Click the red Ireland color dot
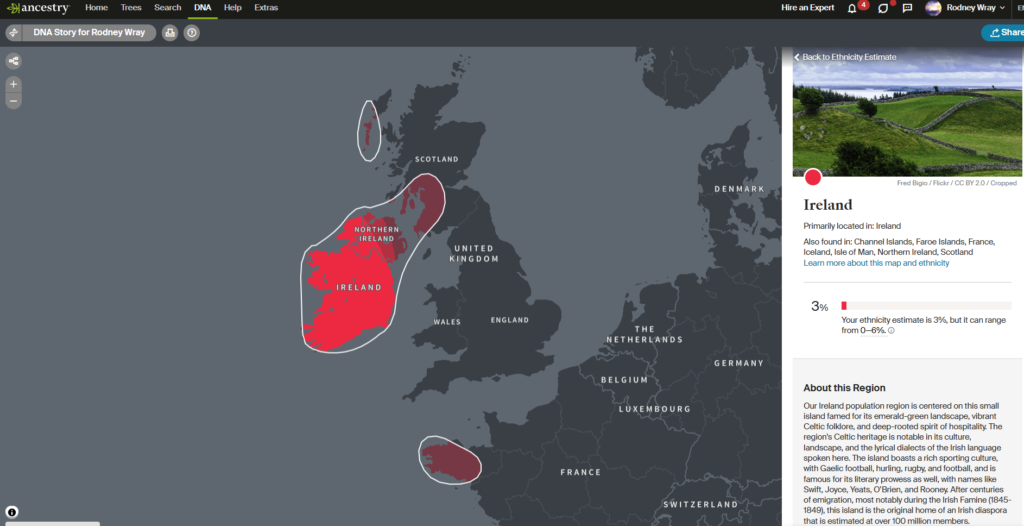Screen dimensions: 1024x526 click(x=813, y=177)
